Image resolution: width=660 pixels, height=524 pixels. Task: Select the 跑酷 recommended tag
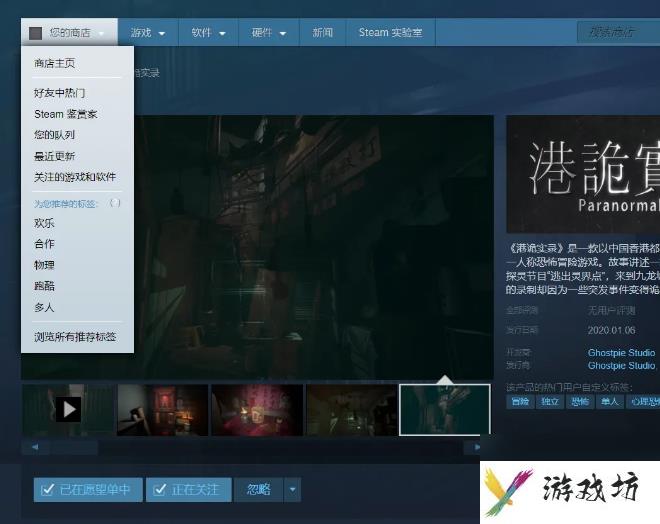pyautogui.click(x=44, y=286)
